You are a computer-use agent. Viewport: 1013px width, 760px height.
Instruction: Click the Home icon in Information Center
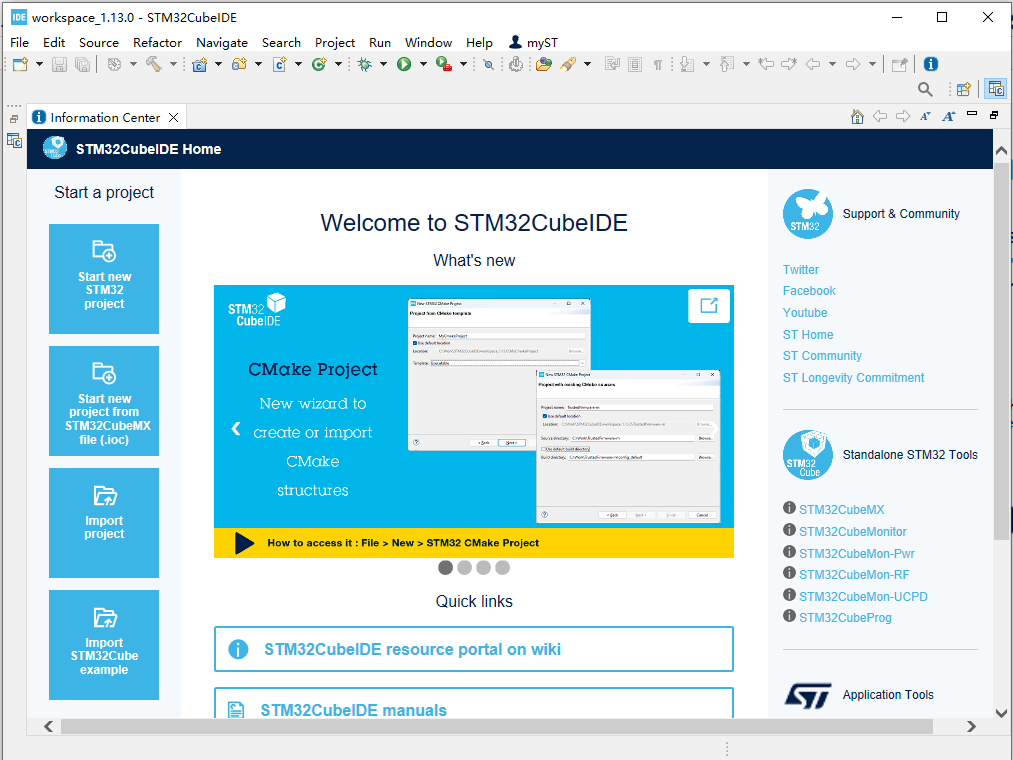(x=857, y=117)
